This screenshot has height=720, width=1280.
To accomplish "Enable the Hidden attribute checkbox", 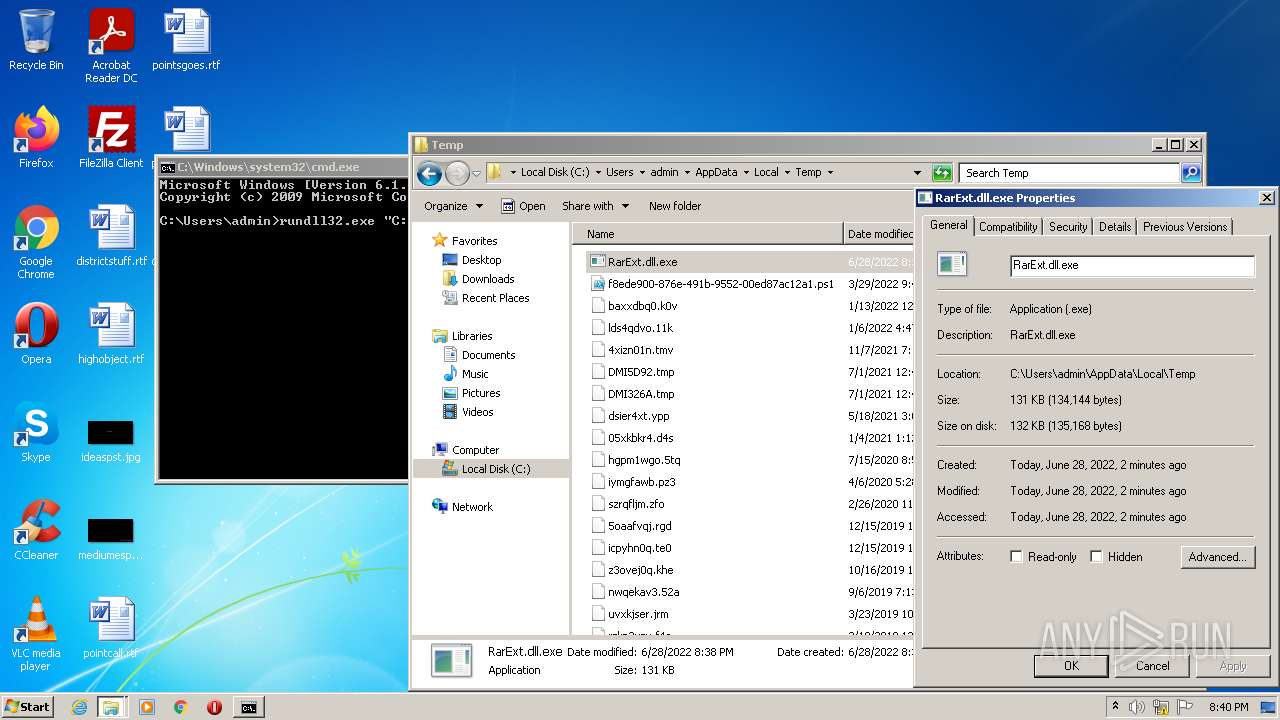I will (1096, 557).
